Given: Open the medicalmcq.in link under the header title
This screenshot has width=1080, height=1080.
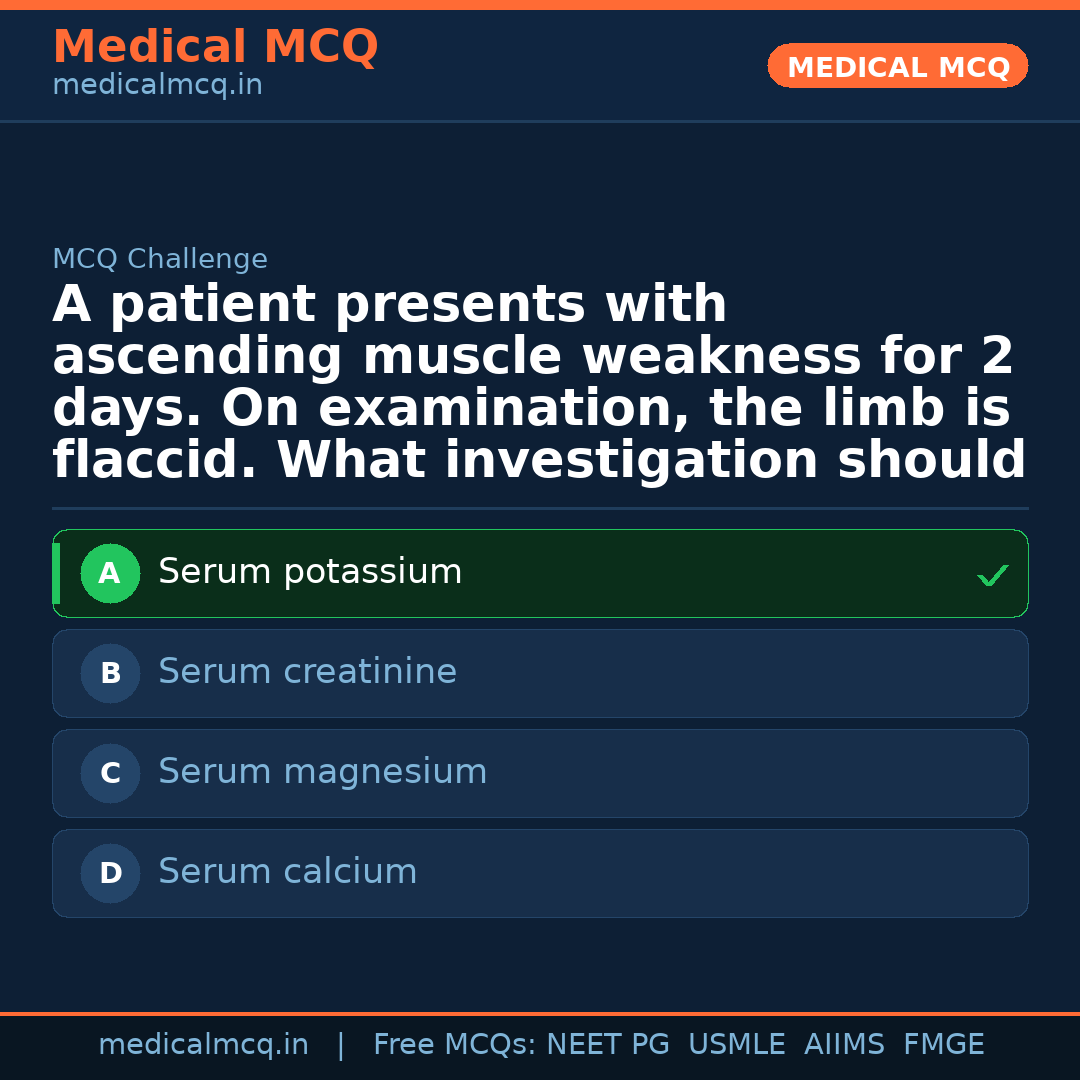Looking at the screenshot, I should coord(157,86).
